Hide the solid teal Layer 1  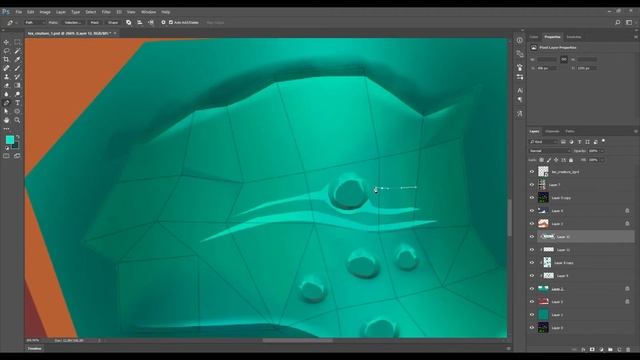tap(532, 315)
